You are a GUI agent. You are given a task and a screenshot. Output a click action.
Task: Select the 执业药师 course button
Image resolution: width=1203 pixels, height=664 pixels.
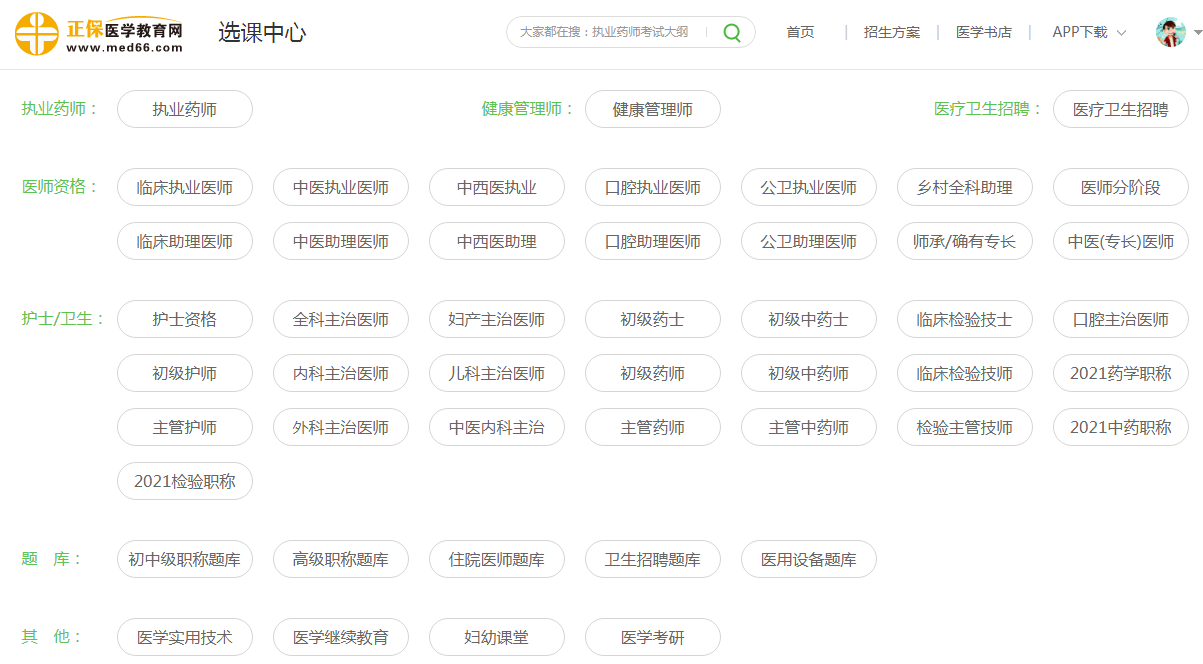pos(185,109)
